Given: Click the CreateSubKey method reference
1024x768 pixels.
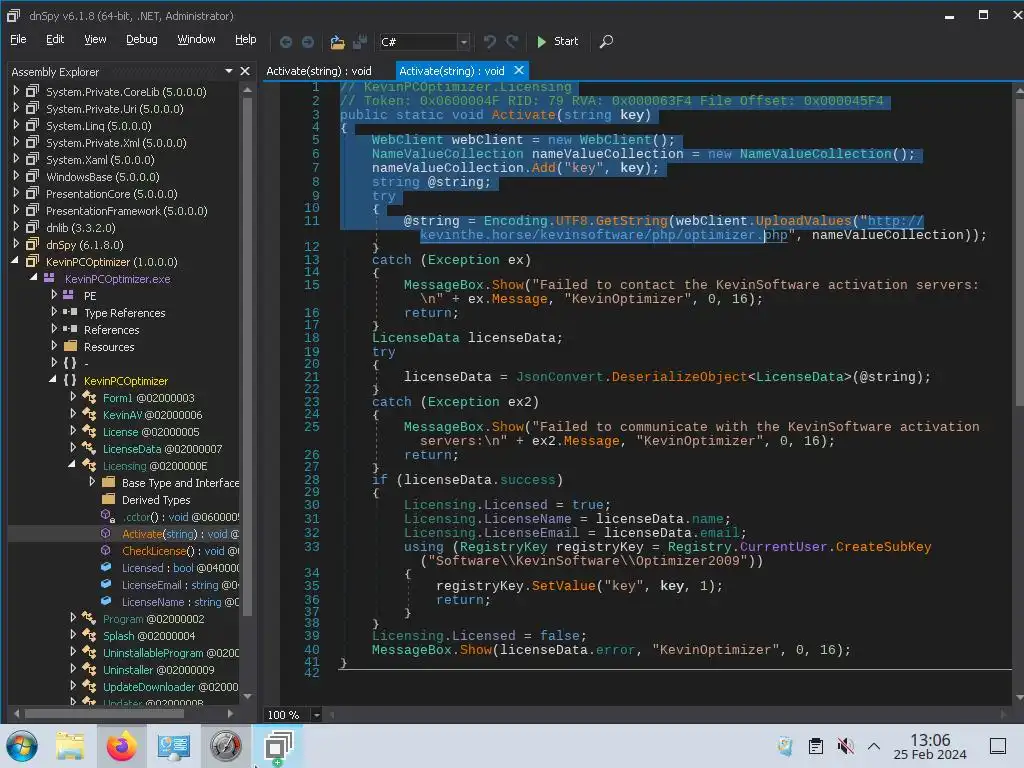Looking at the screenshot, I should (x=883, y=547).
